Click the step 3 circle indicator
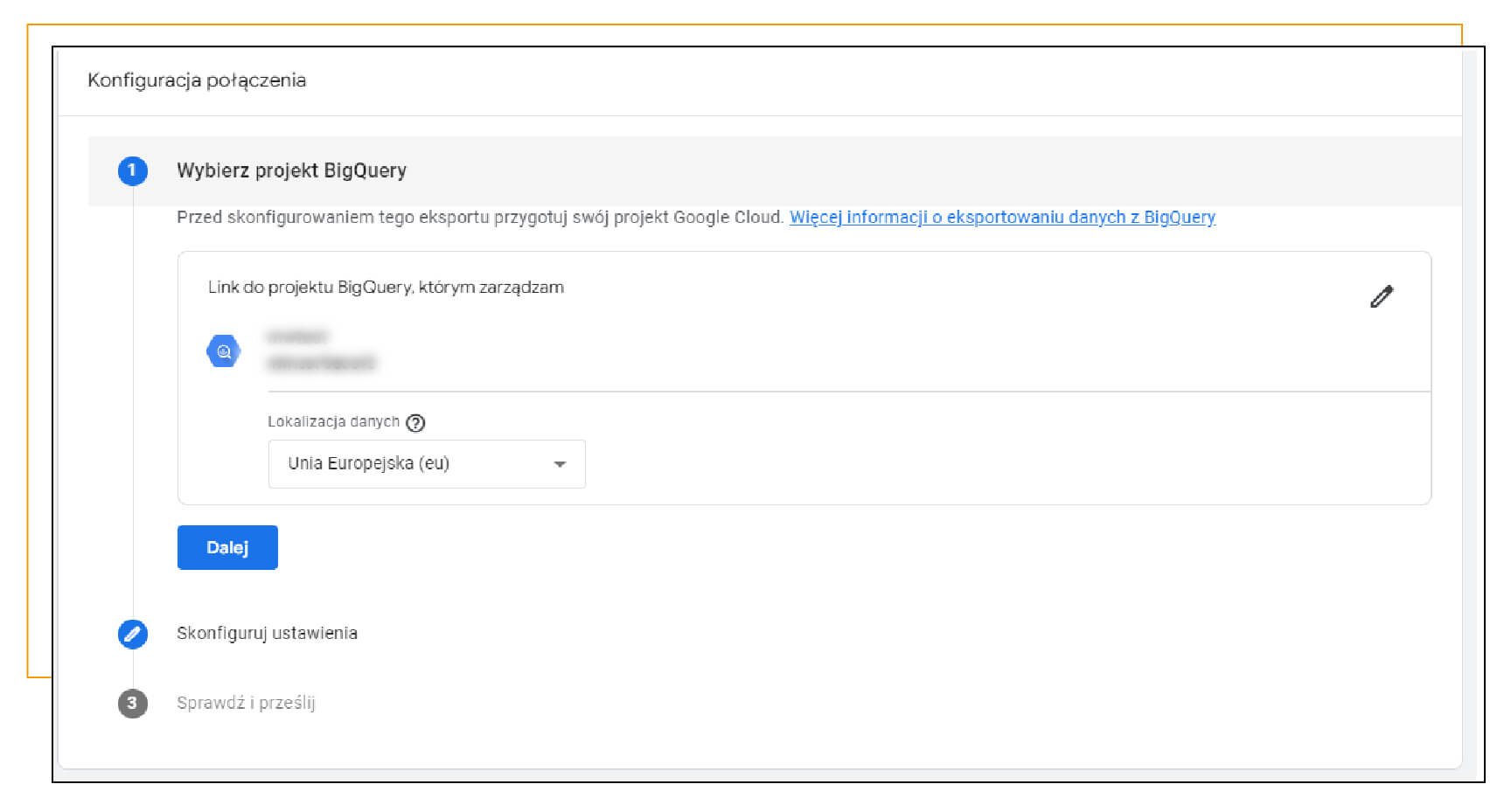Image resolution: width=1511 pixels, height=812 pixels. [133, 703]
